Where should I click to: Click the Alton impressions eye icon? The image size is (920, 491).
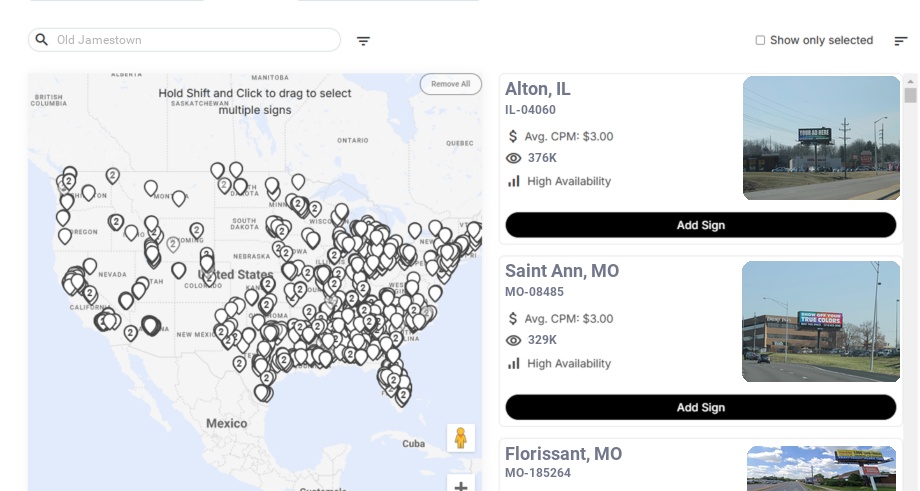tap(514, 158)
